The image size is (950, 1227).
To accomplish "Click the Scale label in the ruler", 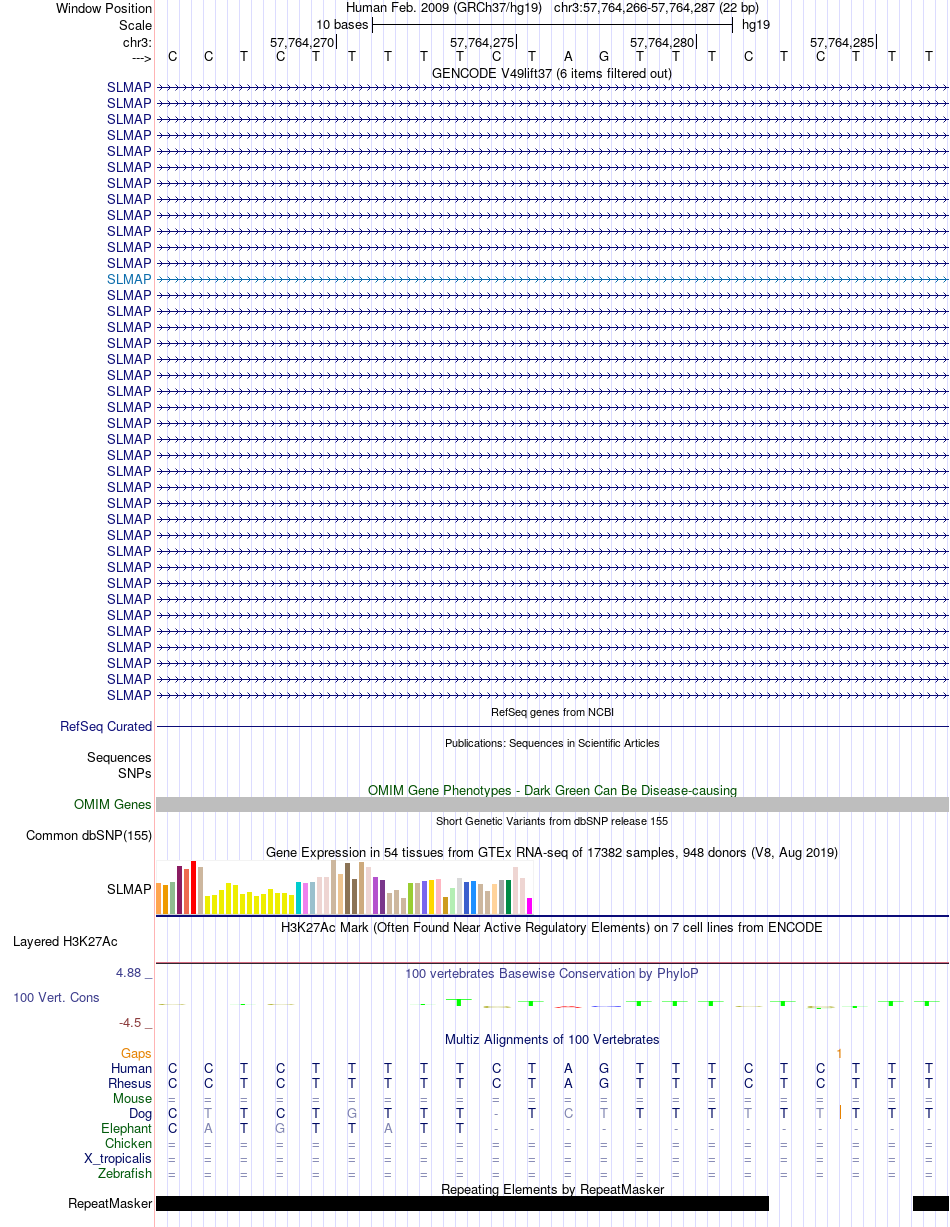I will point(135,25).
